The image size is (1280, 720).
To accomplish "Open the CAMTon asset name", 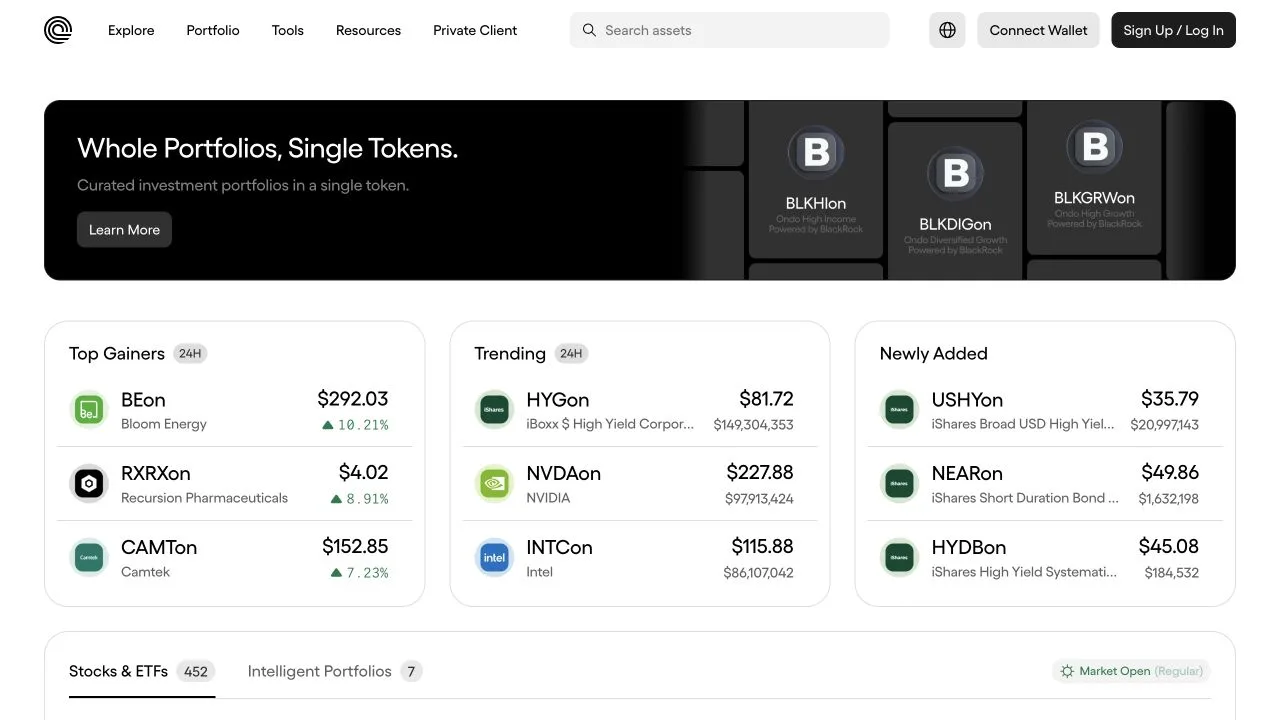I will coord(159,548).
